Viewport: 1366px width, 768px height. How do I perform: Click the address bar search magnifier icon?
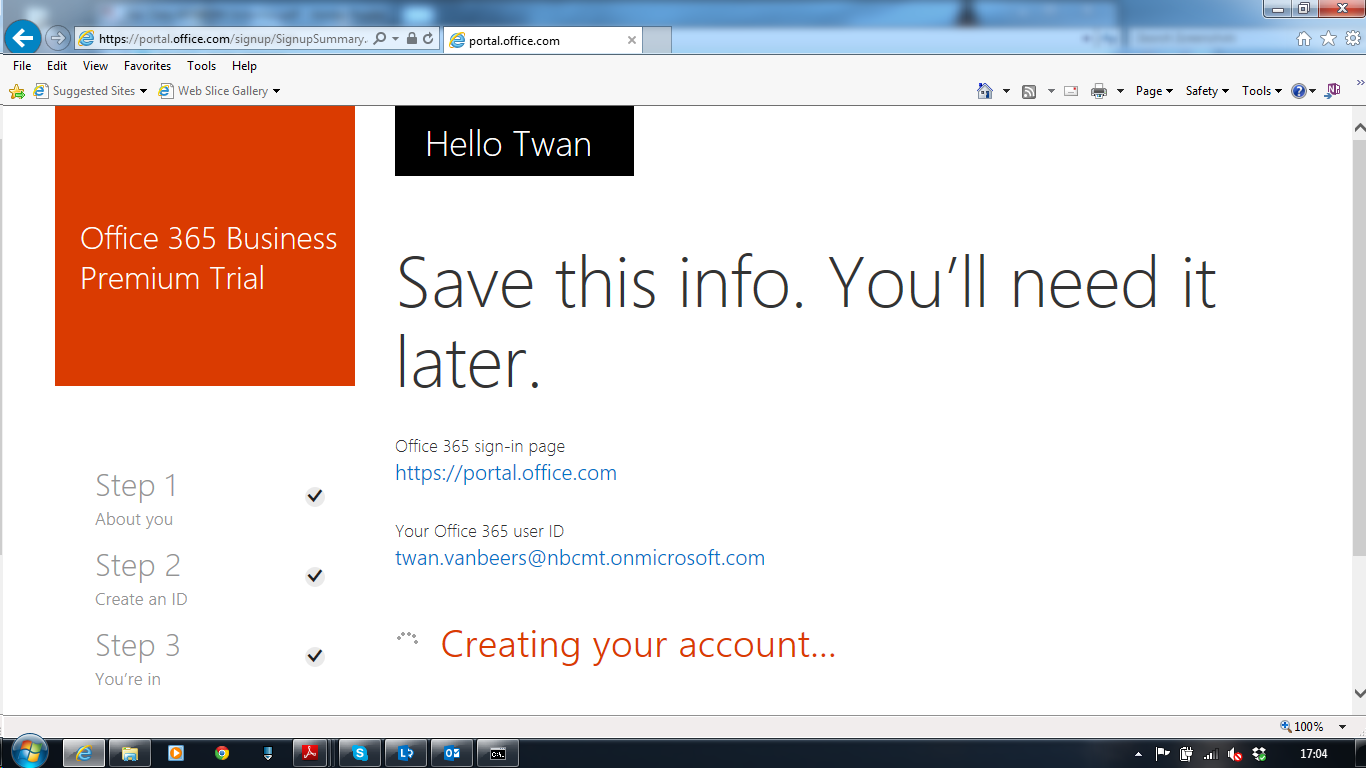[x=379, y=39]
